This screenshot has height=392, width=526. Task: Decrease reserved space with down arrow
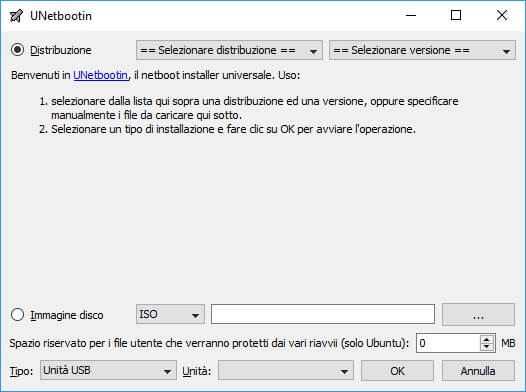[487, 347]
